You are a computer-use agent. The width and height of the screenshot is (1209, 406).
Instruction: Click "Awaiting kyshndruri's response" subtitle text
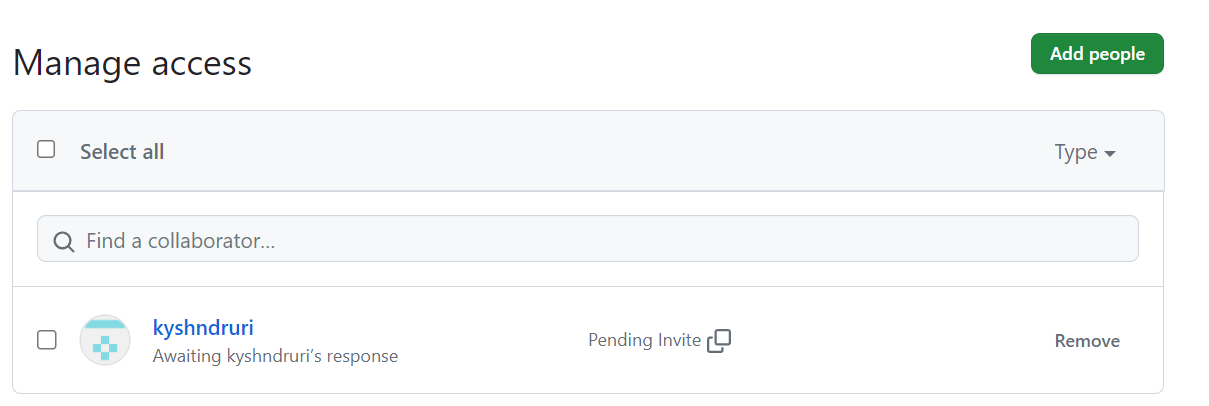[x=275, y=356]
